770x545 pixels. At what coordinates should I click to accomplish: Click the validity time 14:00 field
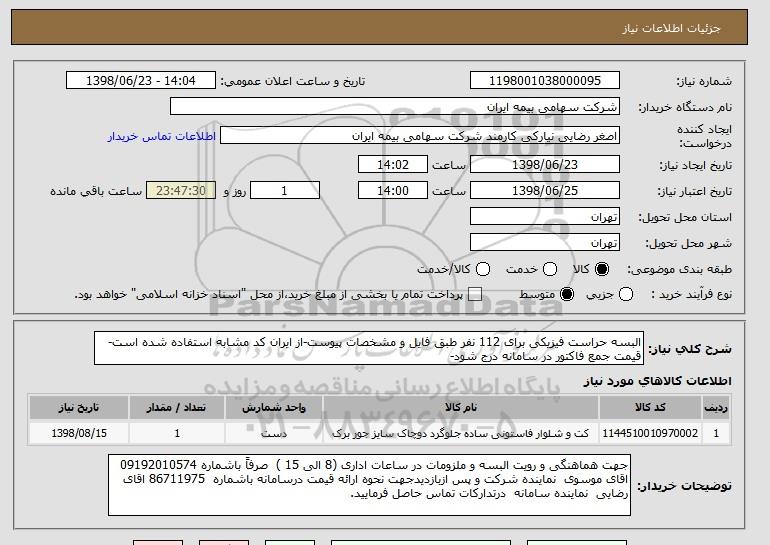[x=393, y=191]
